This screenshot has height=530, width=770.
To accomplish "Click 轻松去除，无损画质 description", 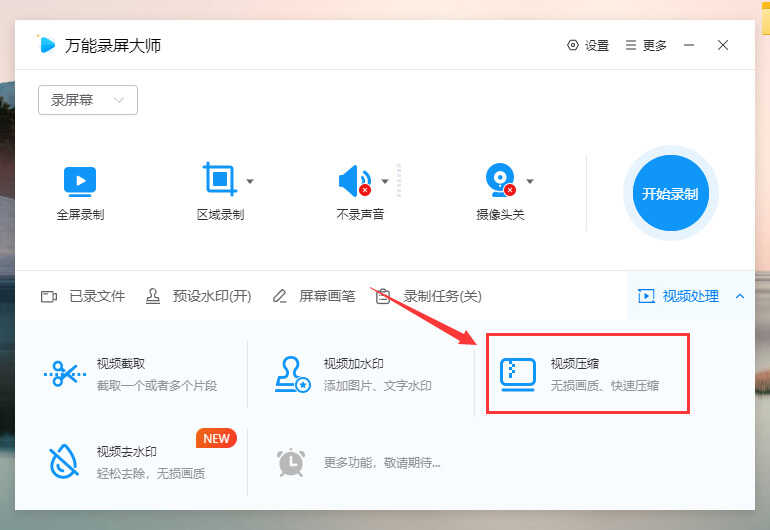I will click(x=151, y=474).
